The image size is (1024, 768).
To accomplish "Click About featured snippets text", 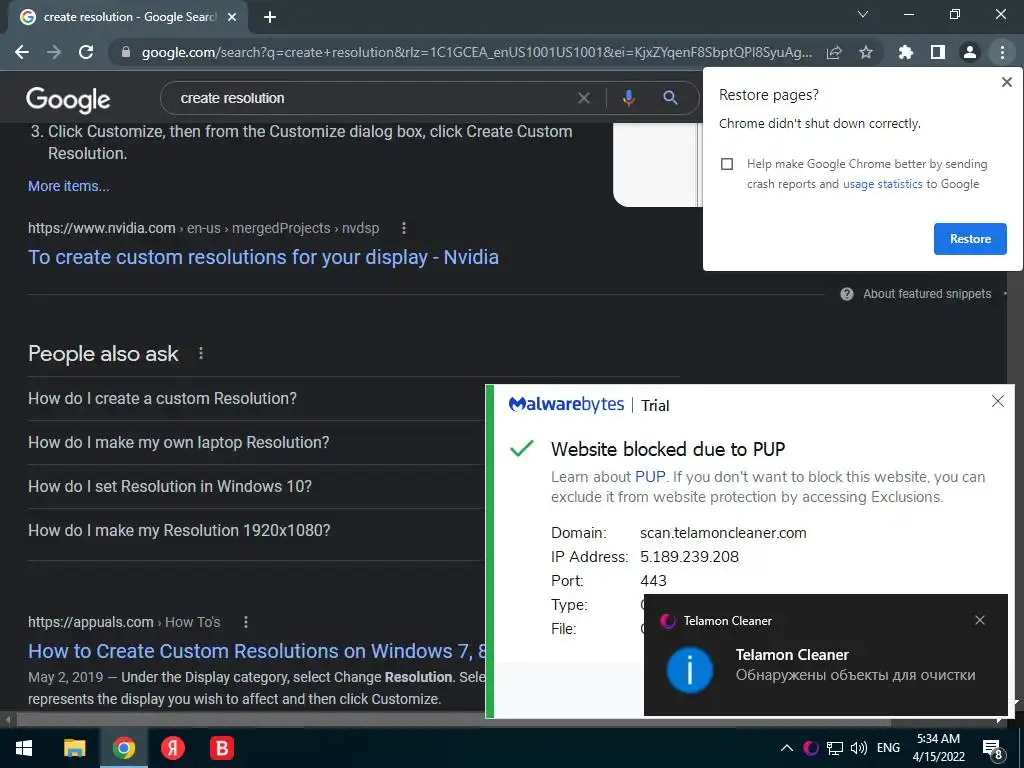I will tap(927, 294).
